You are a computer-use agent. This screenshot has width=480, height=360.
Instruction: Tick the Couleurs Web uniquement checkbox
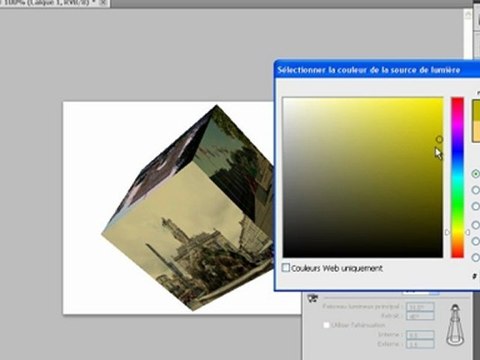(x=286, y=267)
